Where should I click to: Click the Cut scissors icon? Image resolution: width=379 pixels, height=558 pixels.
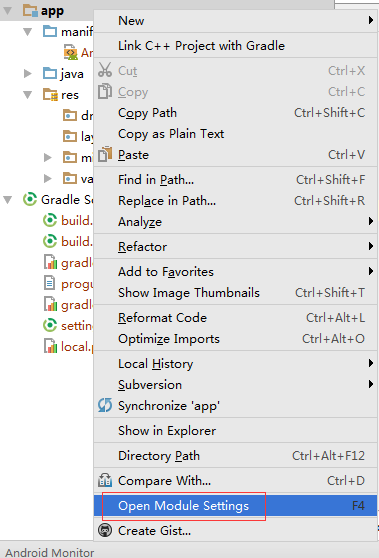point(105,70)
